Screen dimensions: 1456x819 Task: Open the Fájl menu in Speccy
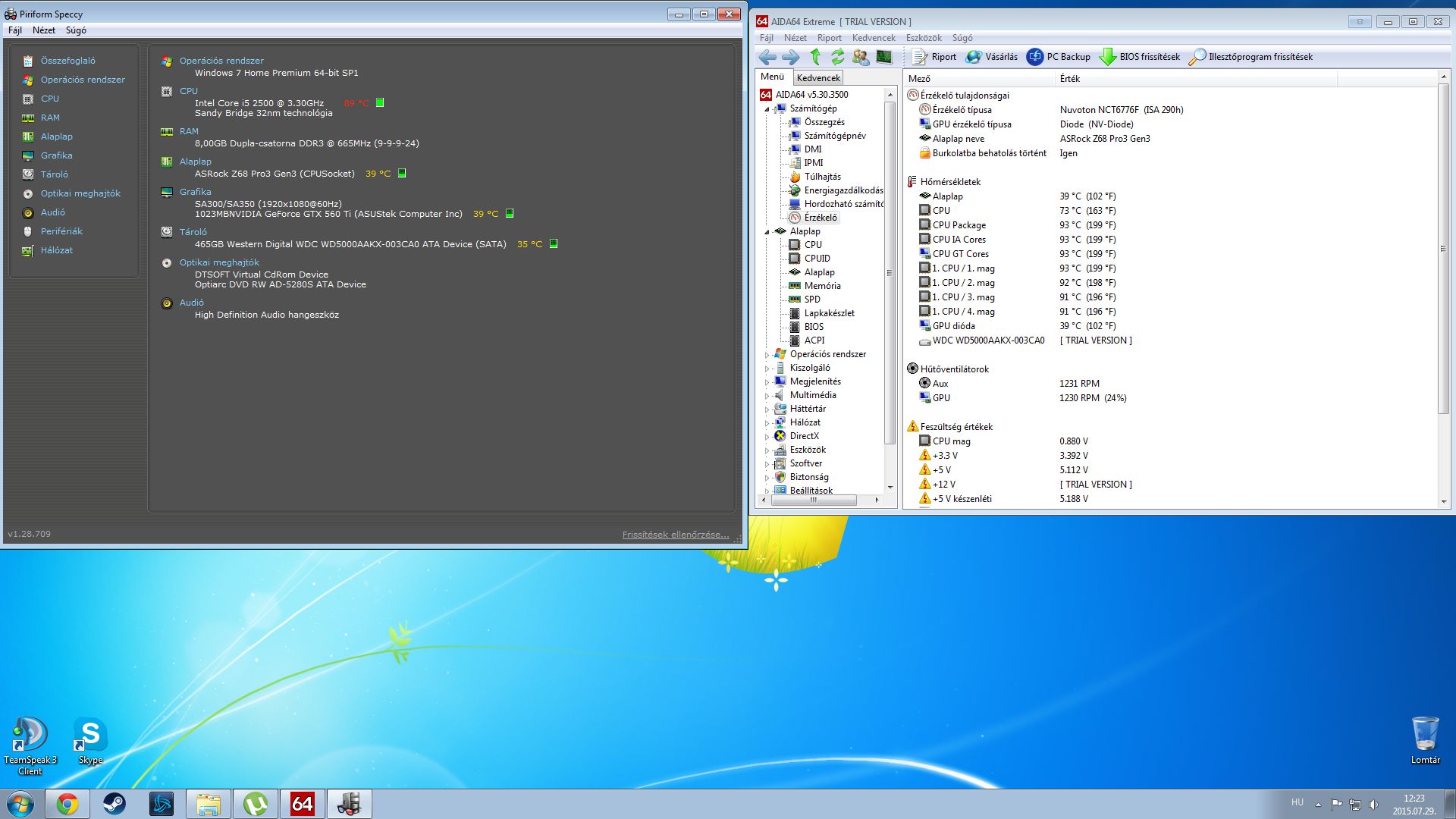coord(15,30)
